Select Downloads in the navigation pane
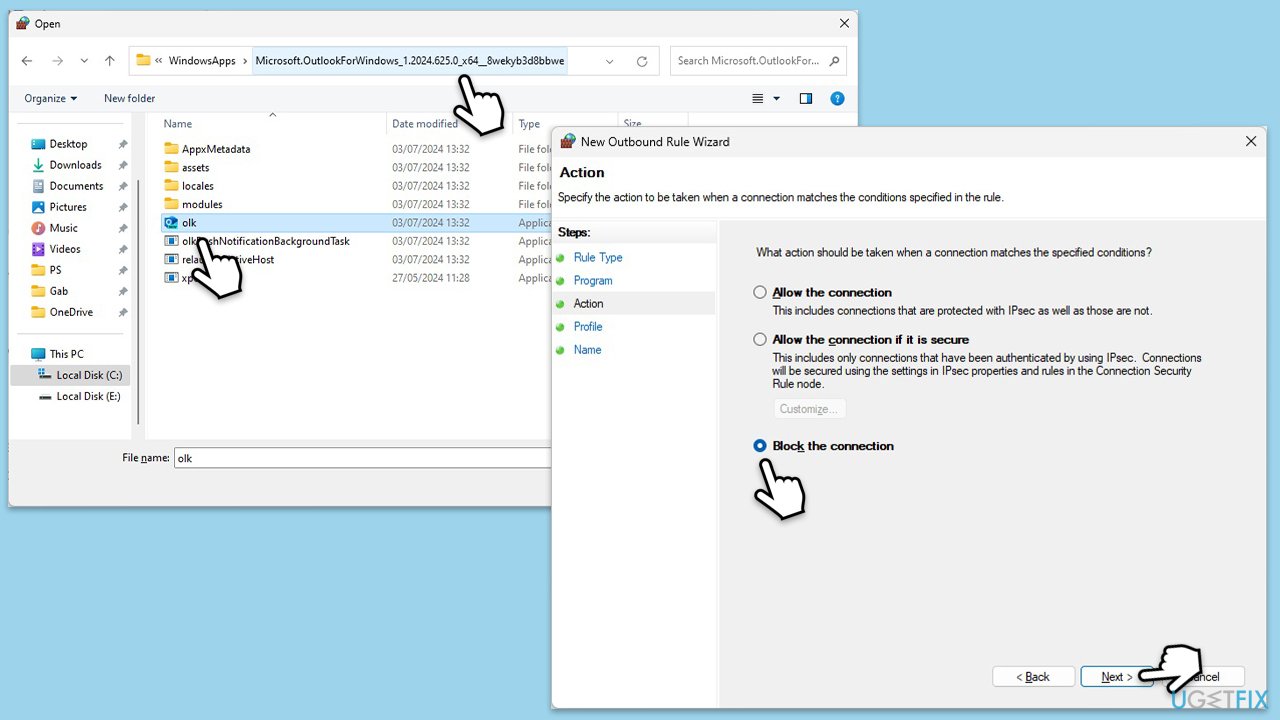The width and height of the screenshot is (1280, 720). click(76, 165)
